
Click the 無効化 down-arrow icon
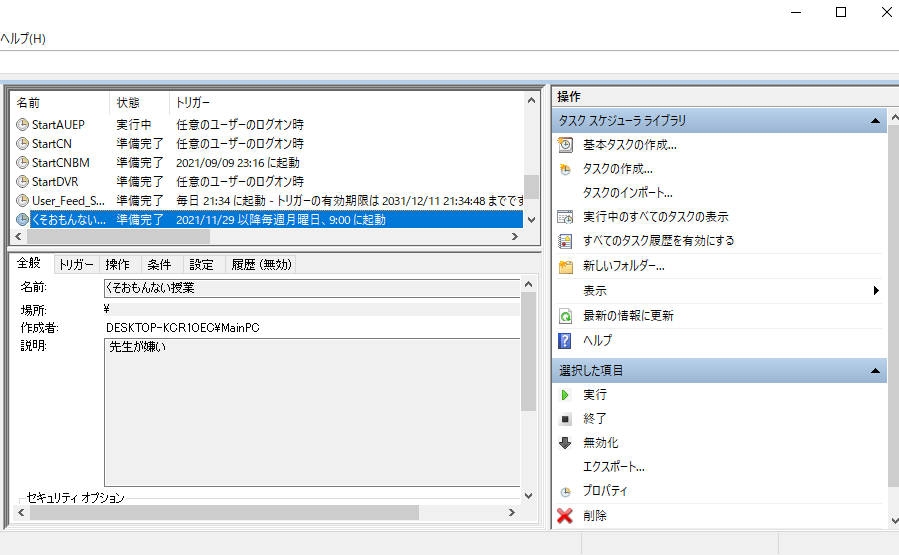point(565,443)
